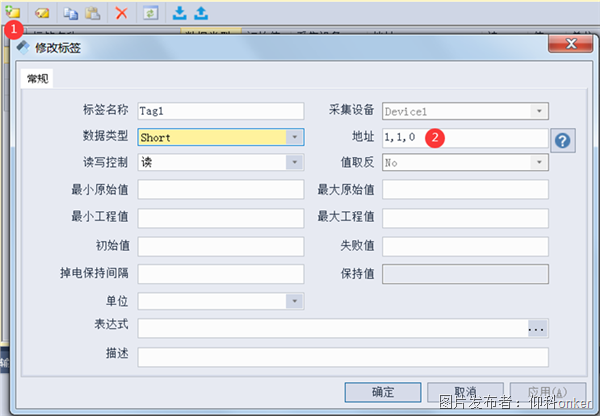Viewport: 600px width, 416px height.
Task: Click into the 描述 text field
Action: [342, 357]
